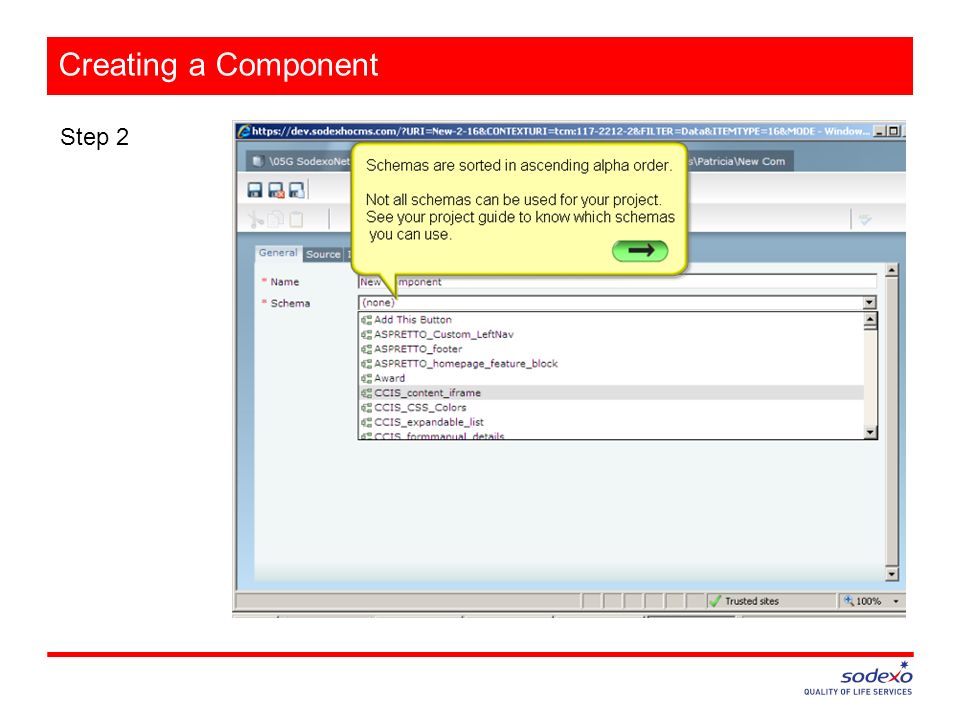Open the Schema dropdown arrow
The height and width of the screenshot is (720, 960).
point(869,302)
